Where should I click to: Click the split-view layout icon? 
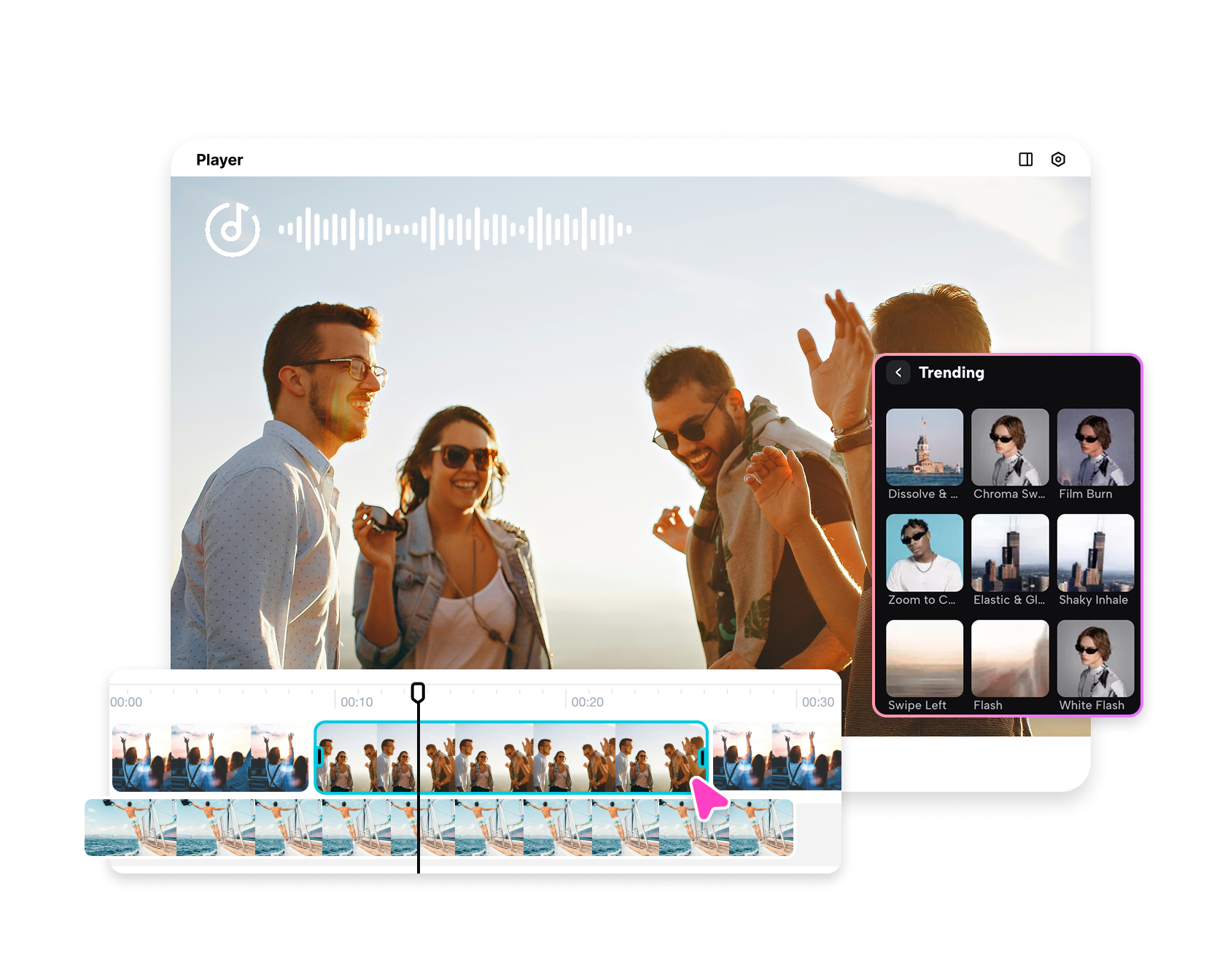pos(1026,159)
